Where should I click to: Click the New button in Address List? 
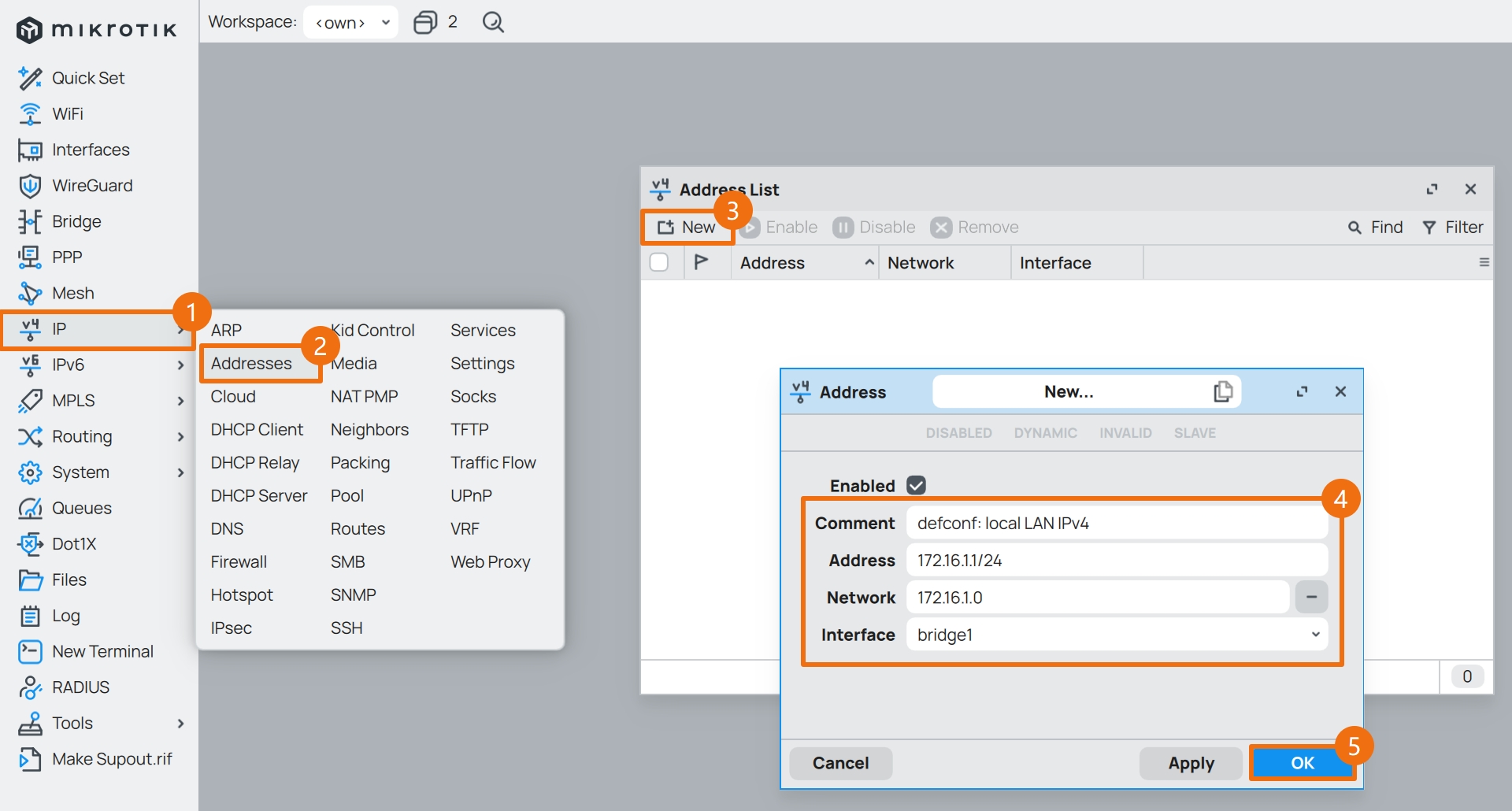click(x=687, y=228)
